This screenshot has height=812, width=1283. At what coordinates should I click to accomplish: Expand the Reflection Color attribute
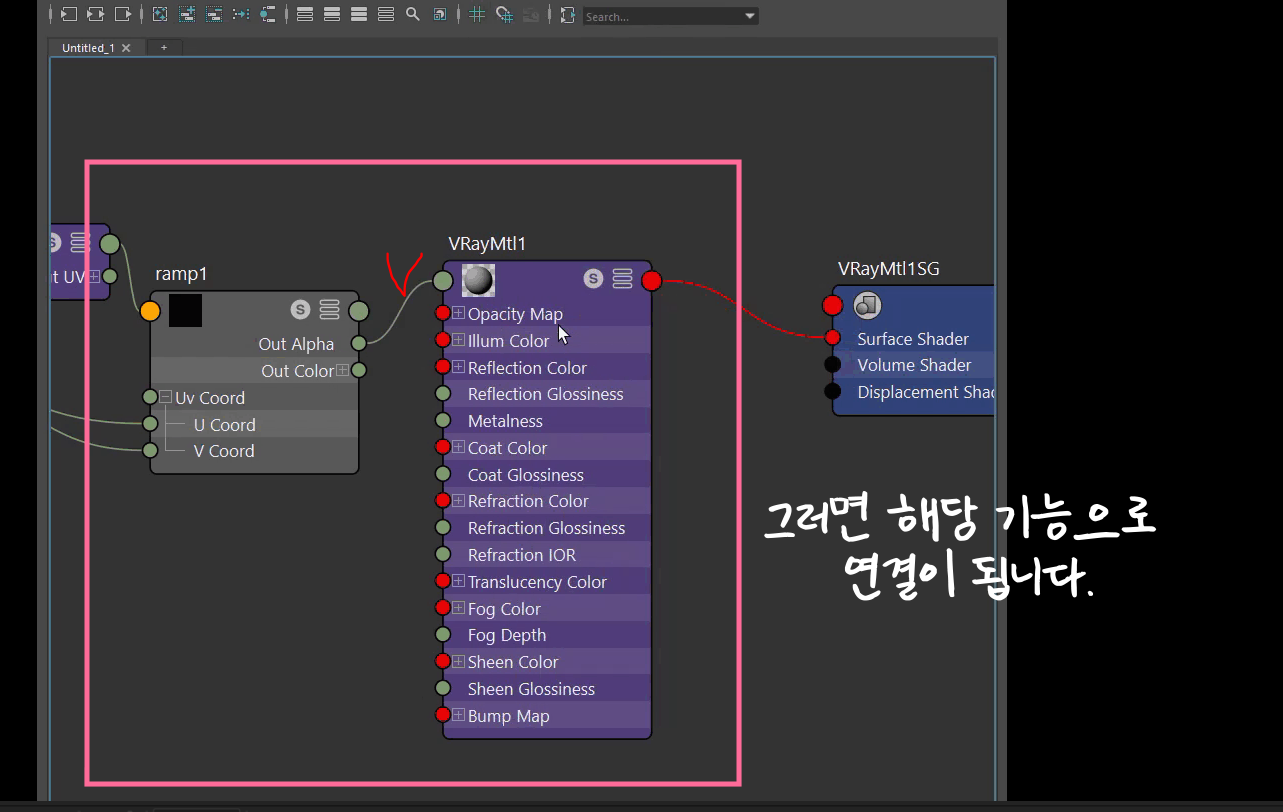pos(458,367)
